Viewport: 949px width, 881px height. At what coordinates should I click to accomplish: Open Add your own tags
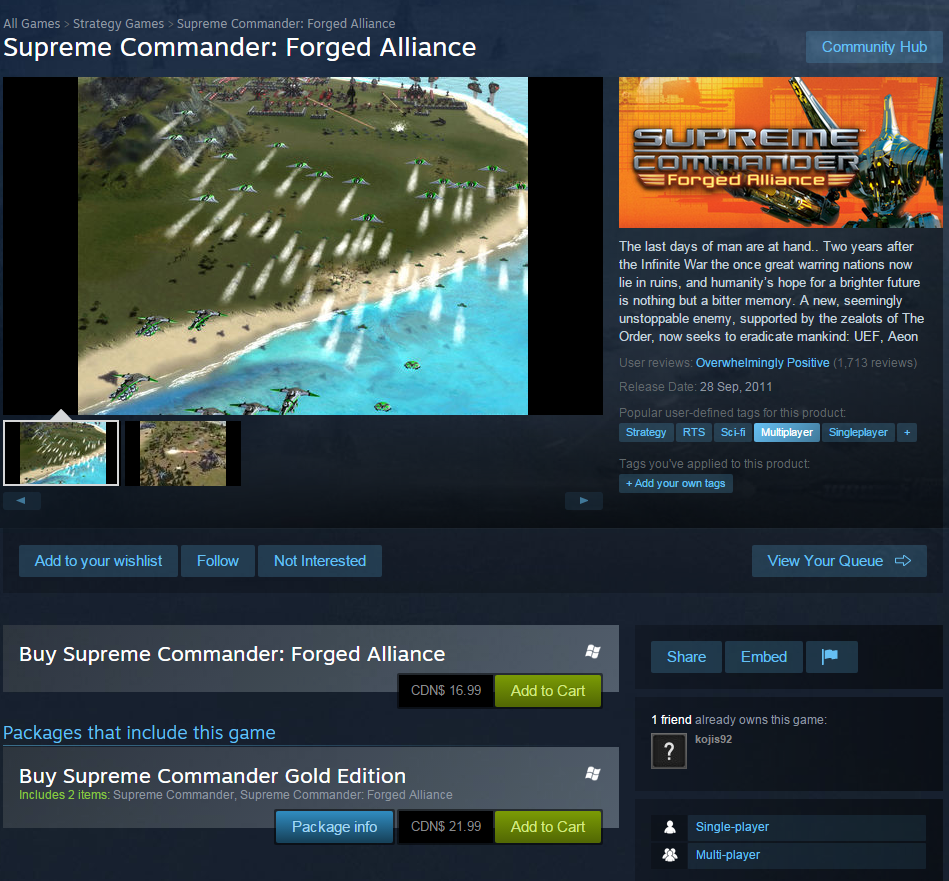pos(675,483)
